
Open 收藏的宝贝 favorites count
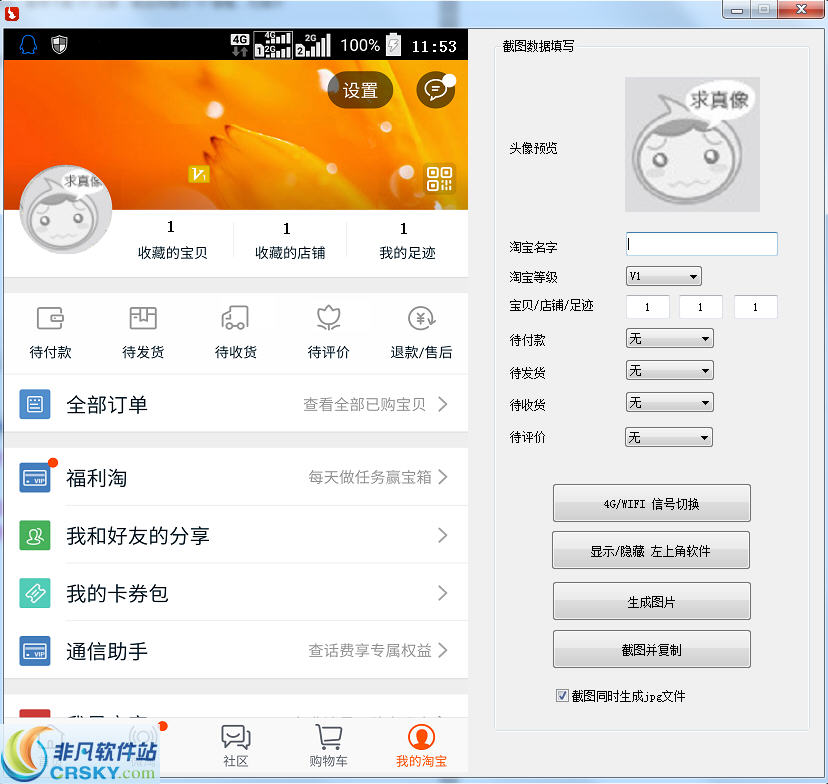(172, 241)
